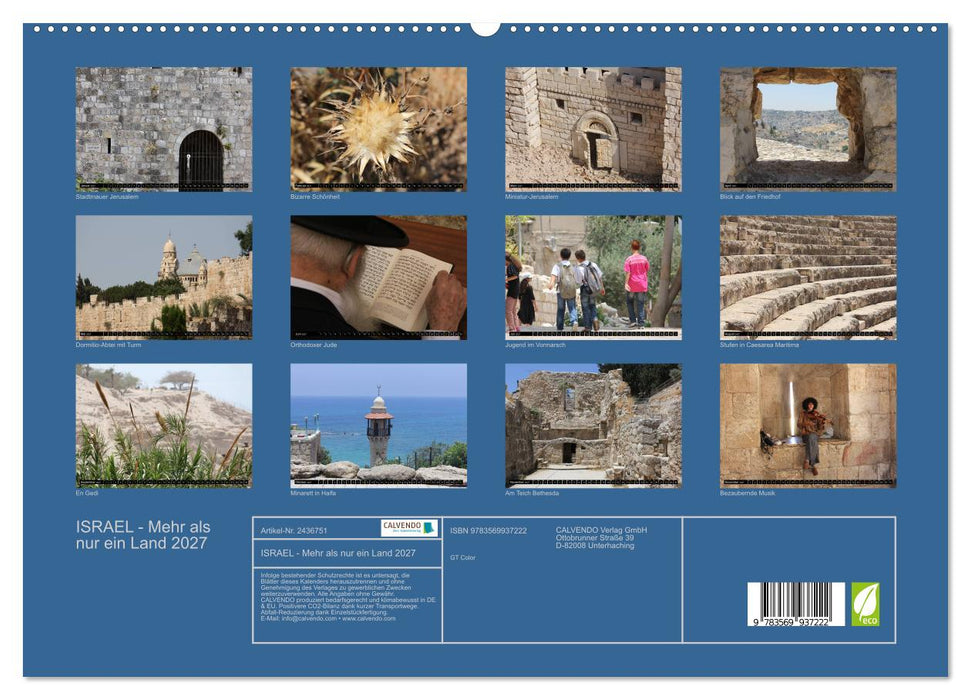The image size is (971, 700).
Task: Click the 'Artikel-Nr. 2436751' text
Action: [294, 531]
